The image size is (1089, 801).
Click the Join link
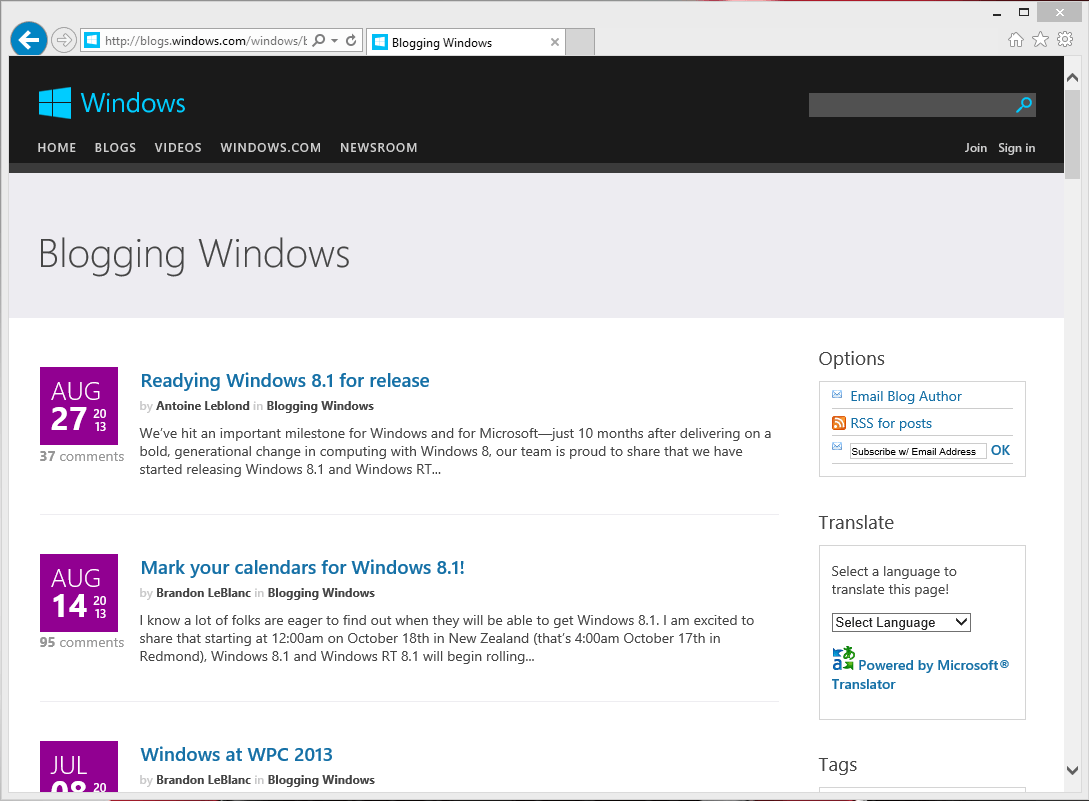tap(975, 148)
